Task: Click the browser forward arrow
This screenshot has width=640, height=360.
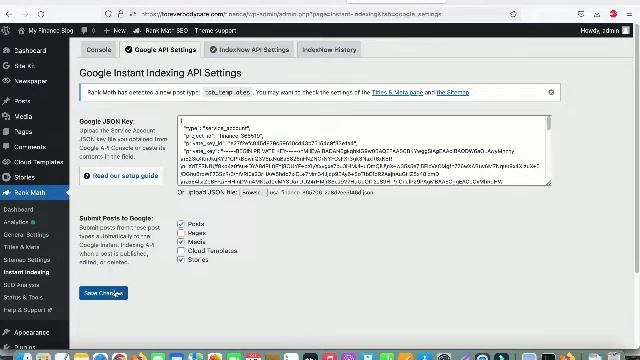Action: point(25,14)
